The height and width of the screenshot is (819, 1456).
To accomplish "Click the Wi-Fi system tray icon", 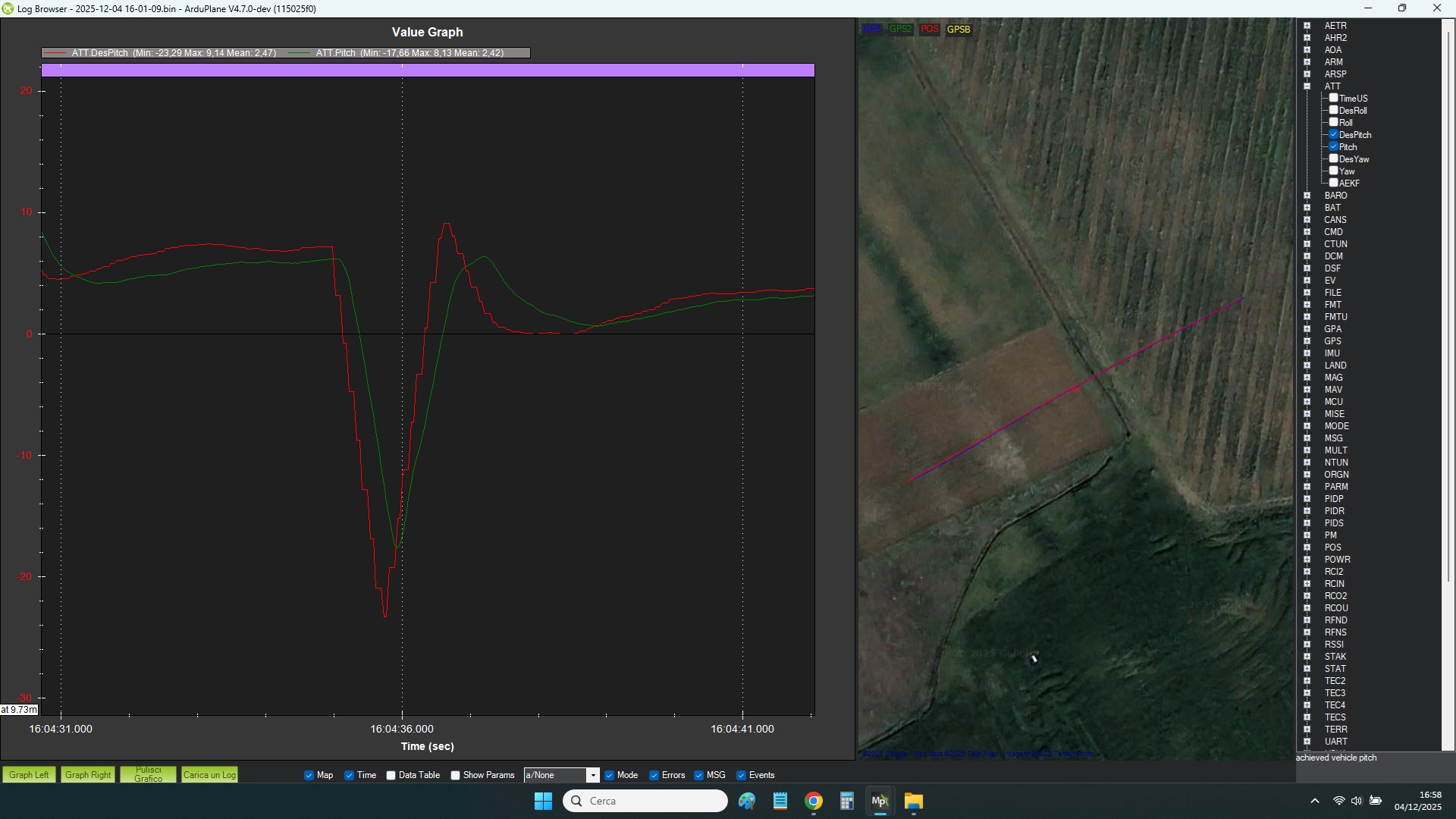I will [1338, 802].
